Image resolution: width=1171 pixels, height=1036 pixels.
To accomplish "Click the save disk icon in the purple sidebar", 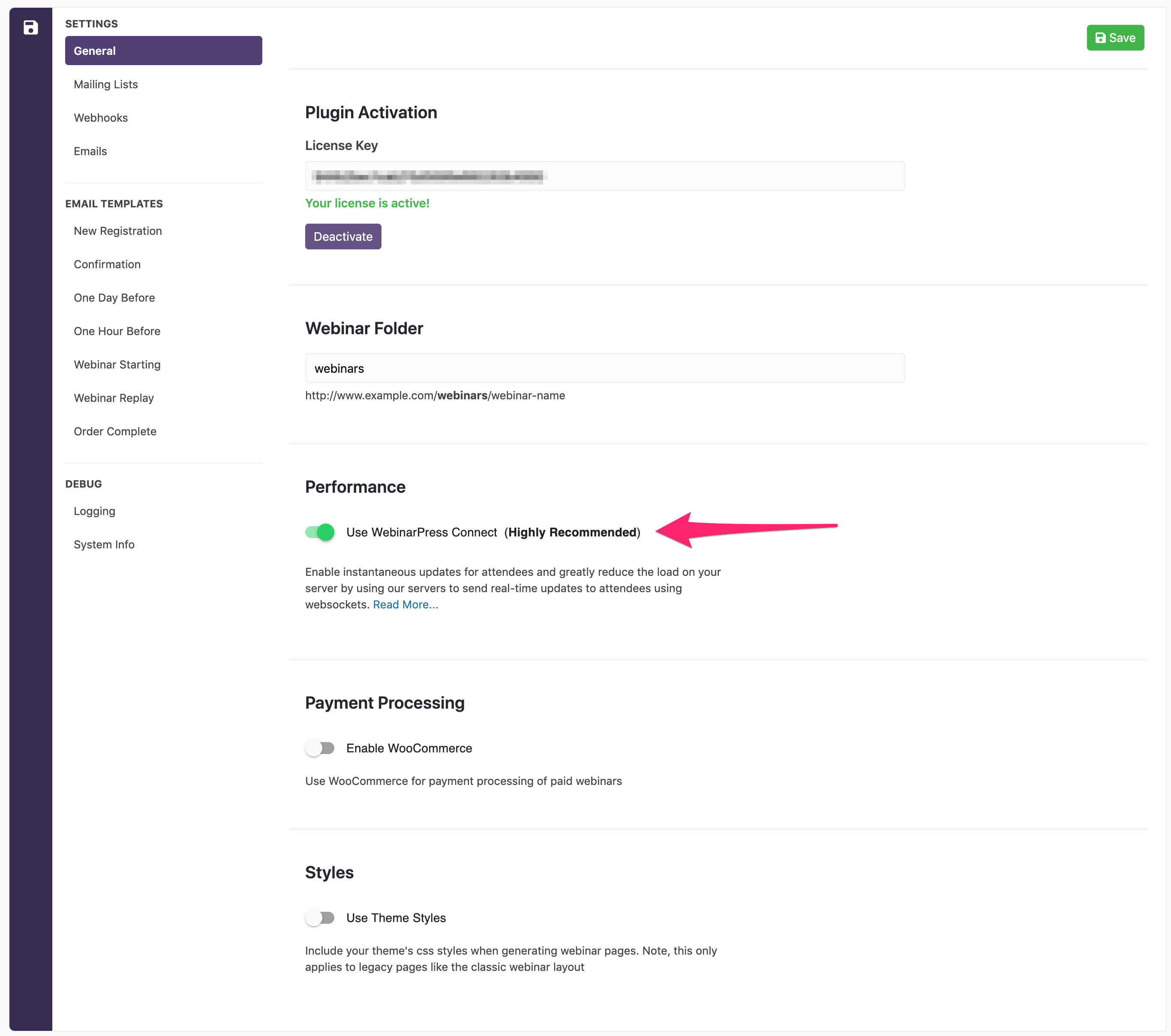I will 30,27.
